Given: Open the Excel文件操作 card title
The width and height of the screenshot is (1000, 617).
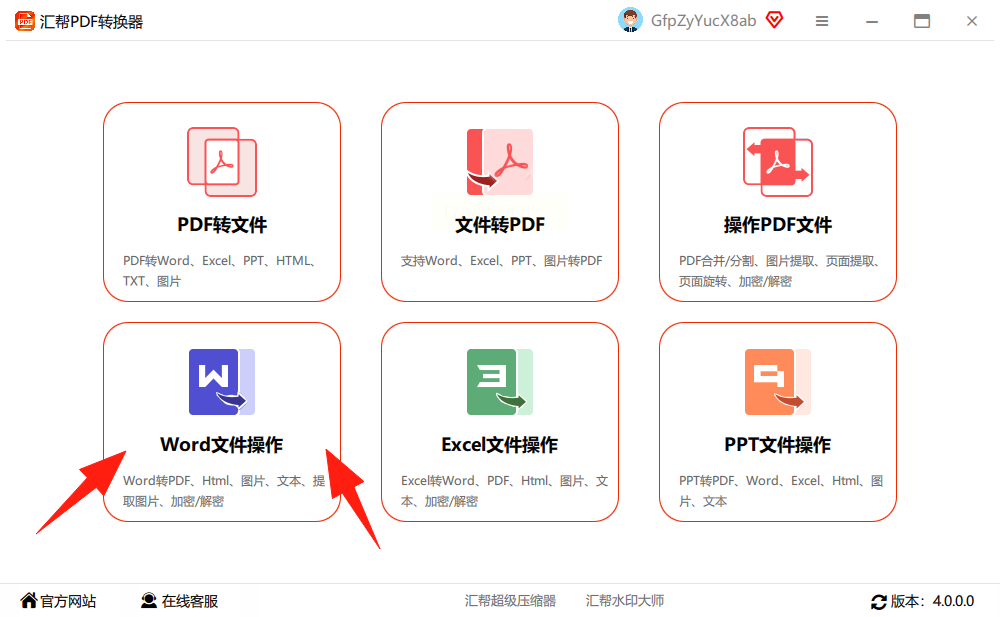Looking at the screenshot, I should pos(500,445).
